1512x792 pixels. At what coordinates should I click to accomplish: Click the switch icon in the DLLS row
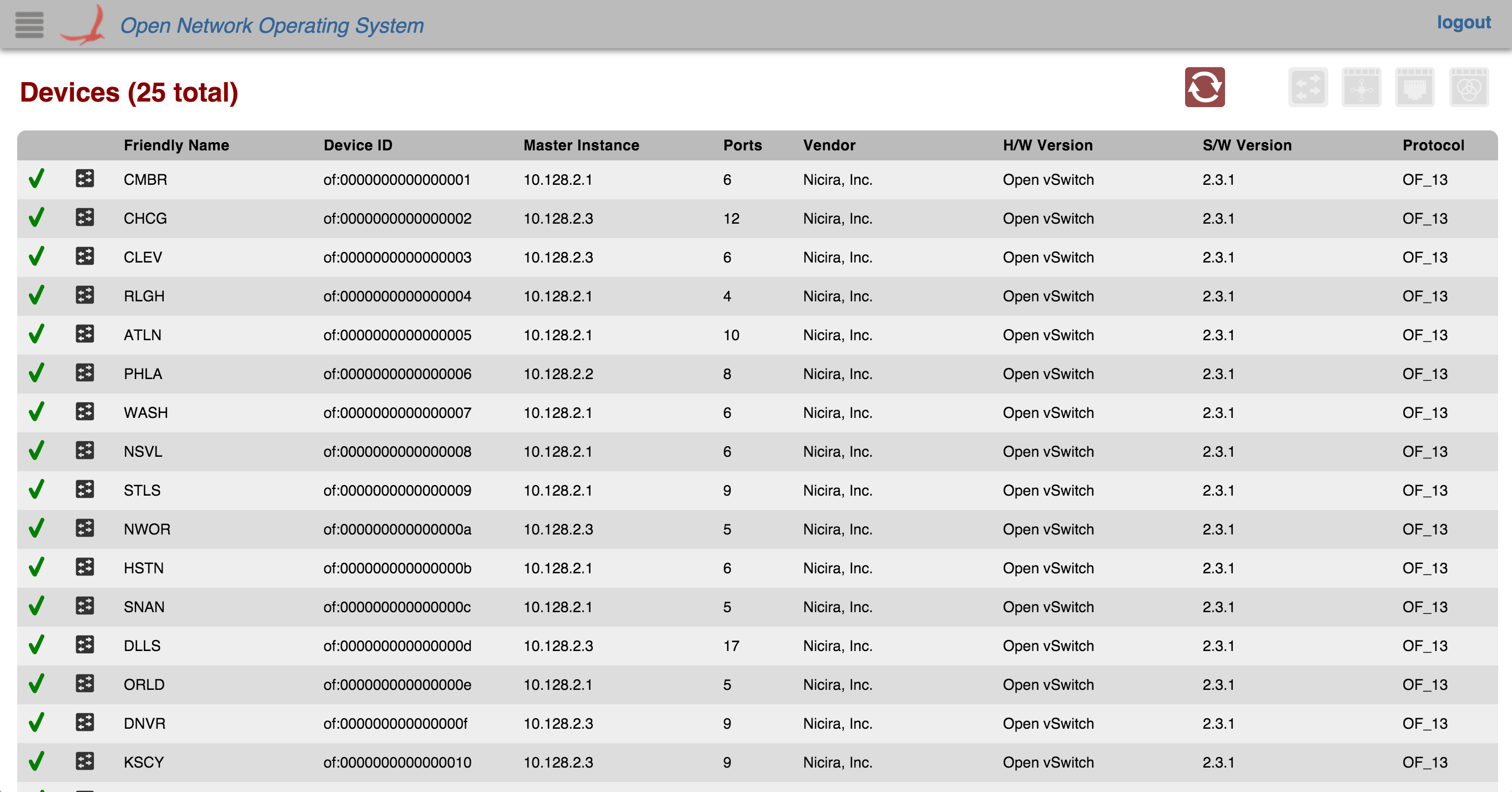[x=84, y=644]
